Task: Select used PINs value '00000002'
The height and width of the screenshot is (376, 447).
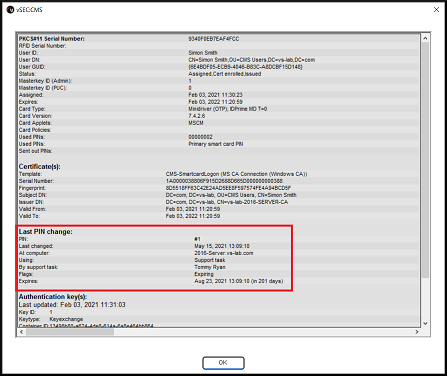Action: pyautogui.click(x=200, y=137)
